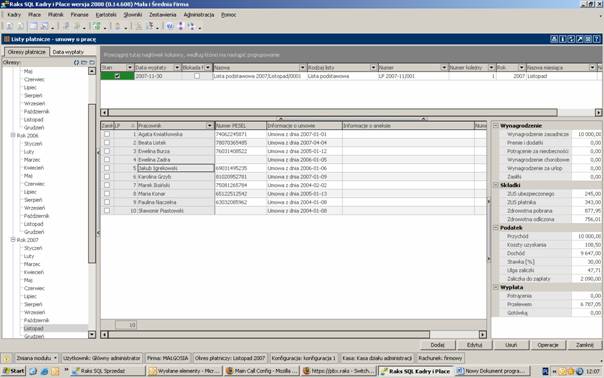Select the Marek Bialski employee row

293,185
